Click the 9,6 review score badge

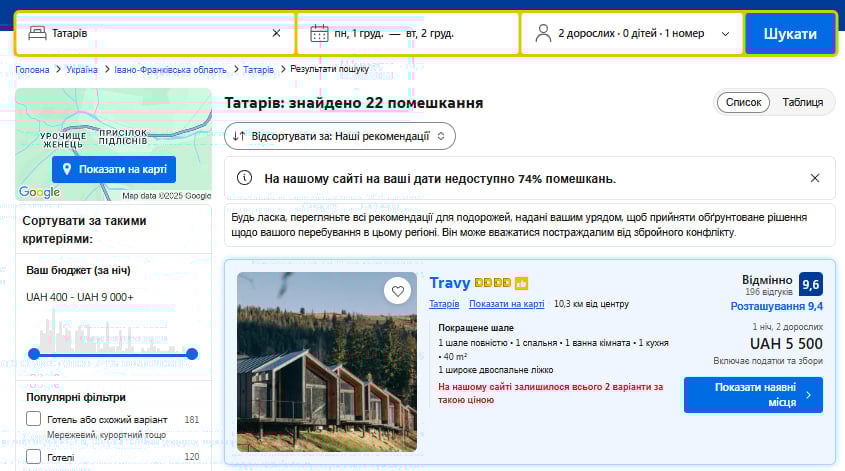coord(811,285)
